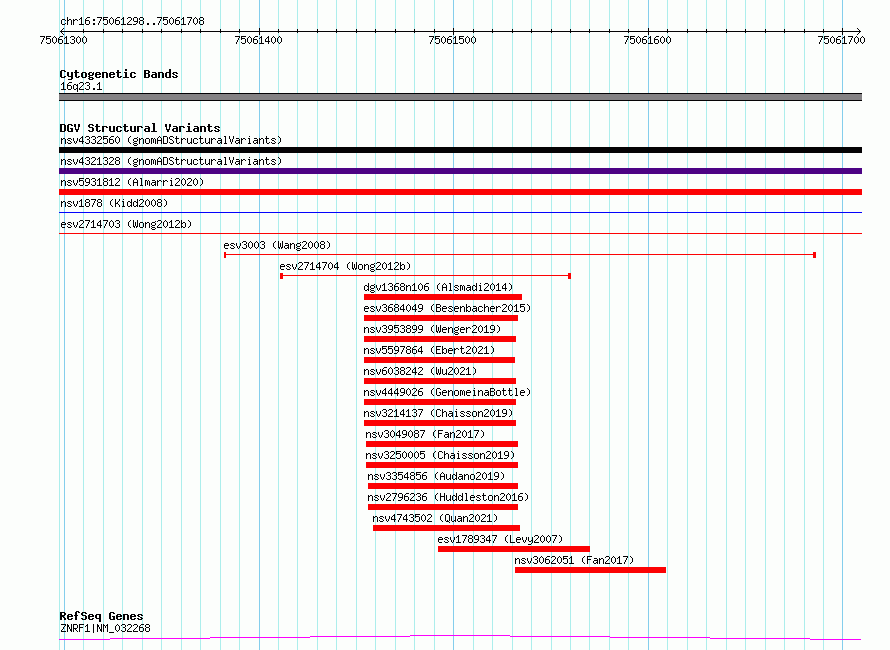This screenshot has width=890, height=650.
Task: Click the red nsv3214137 Chaisson2019 bar
Action: [440, 423]
